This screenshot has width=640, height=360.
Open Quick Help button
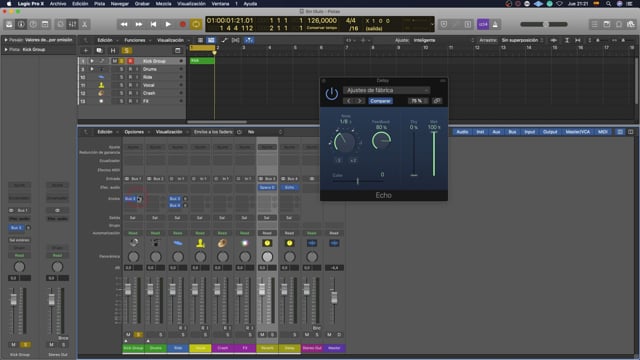(x=33, y=24)
